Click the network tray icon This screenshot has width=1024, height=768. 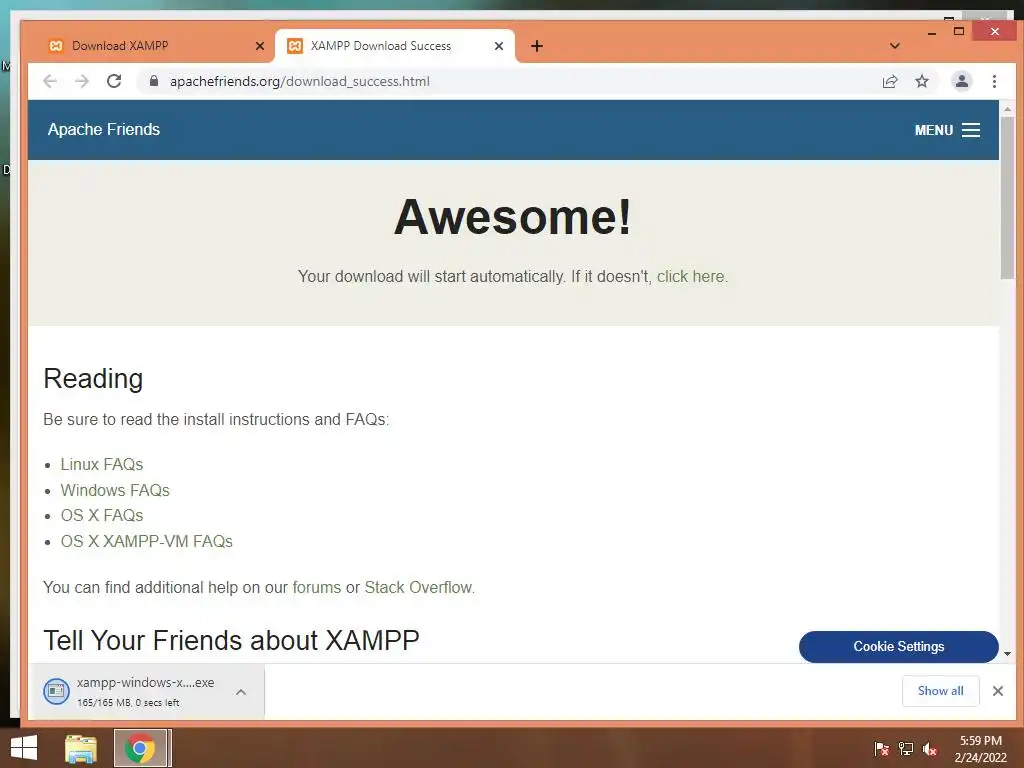point(906,749)
